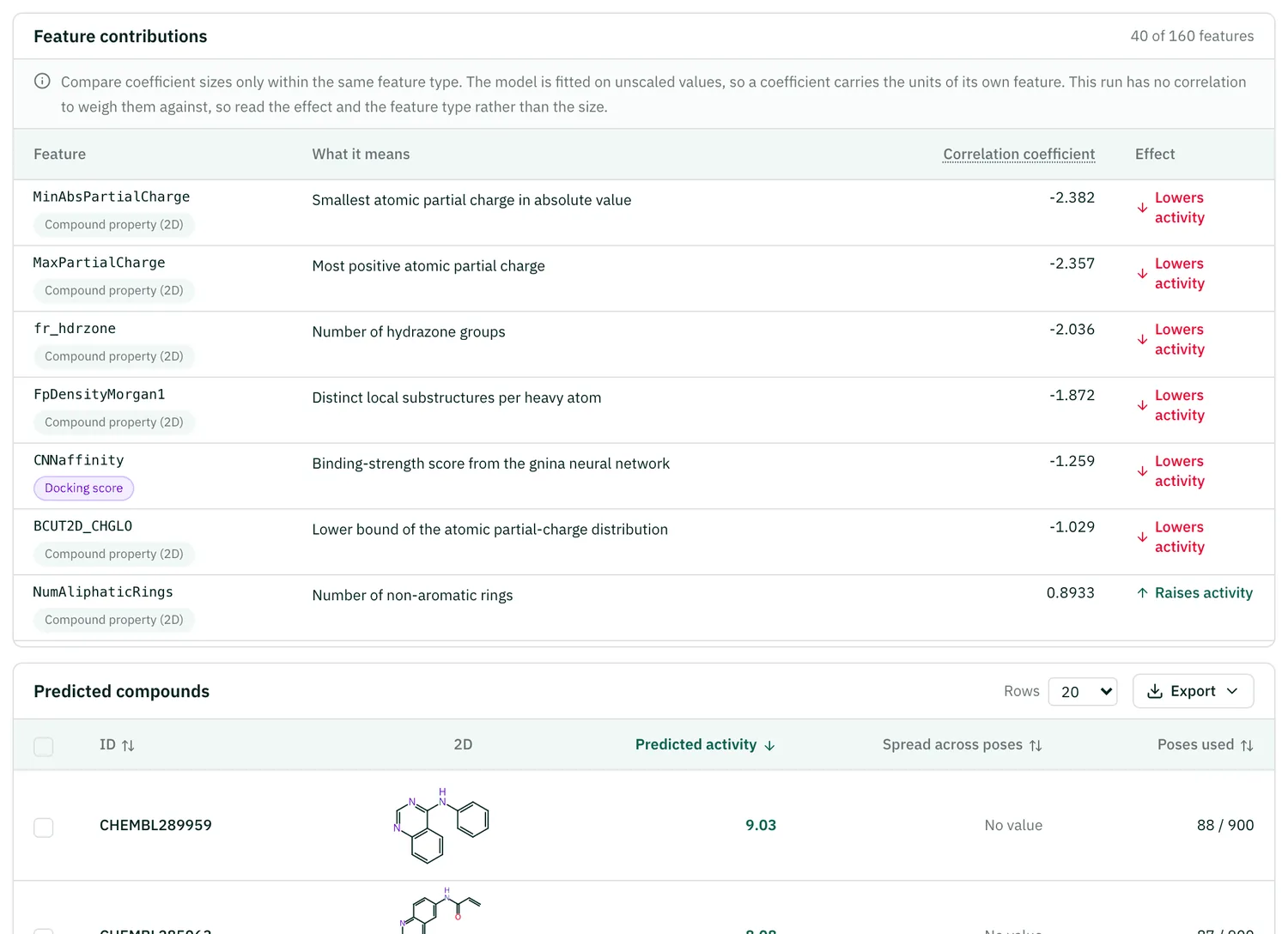Click the Export button label

click(x=1193, y=691)
